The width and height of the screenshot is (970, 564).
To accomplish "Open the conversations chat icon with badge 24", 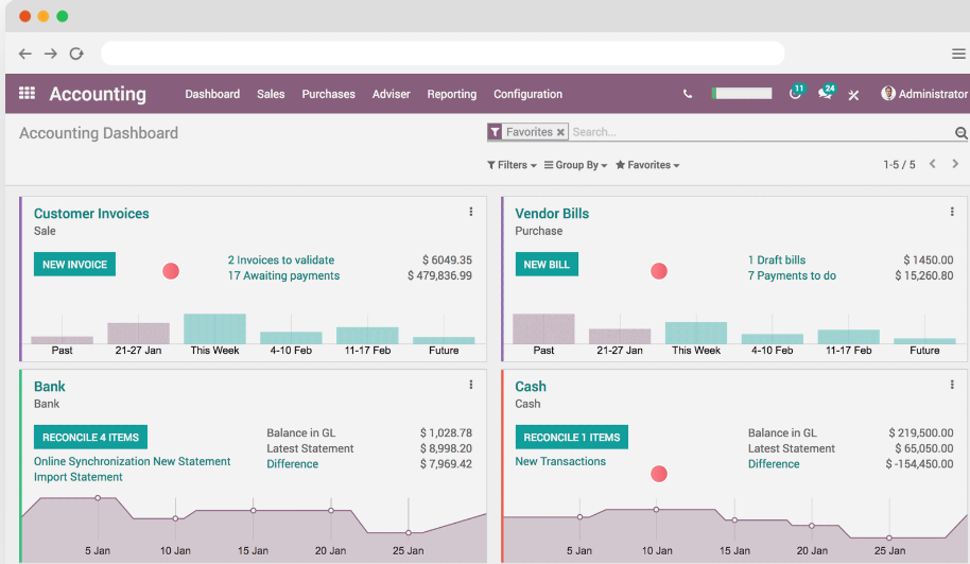I will click(x=825, y=93).
